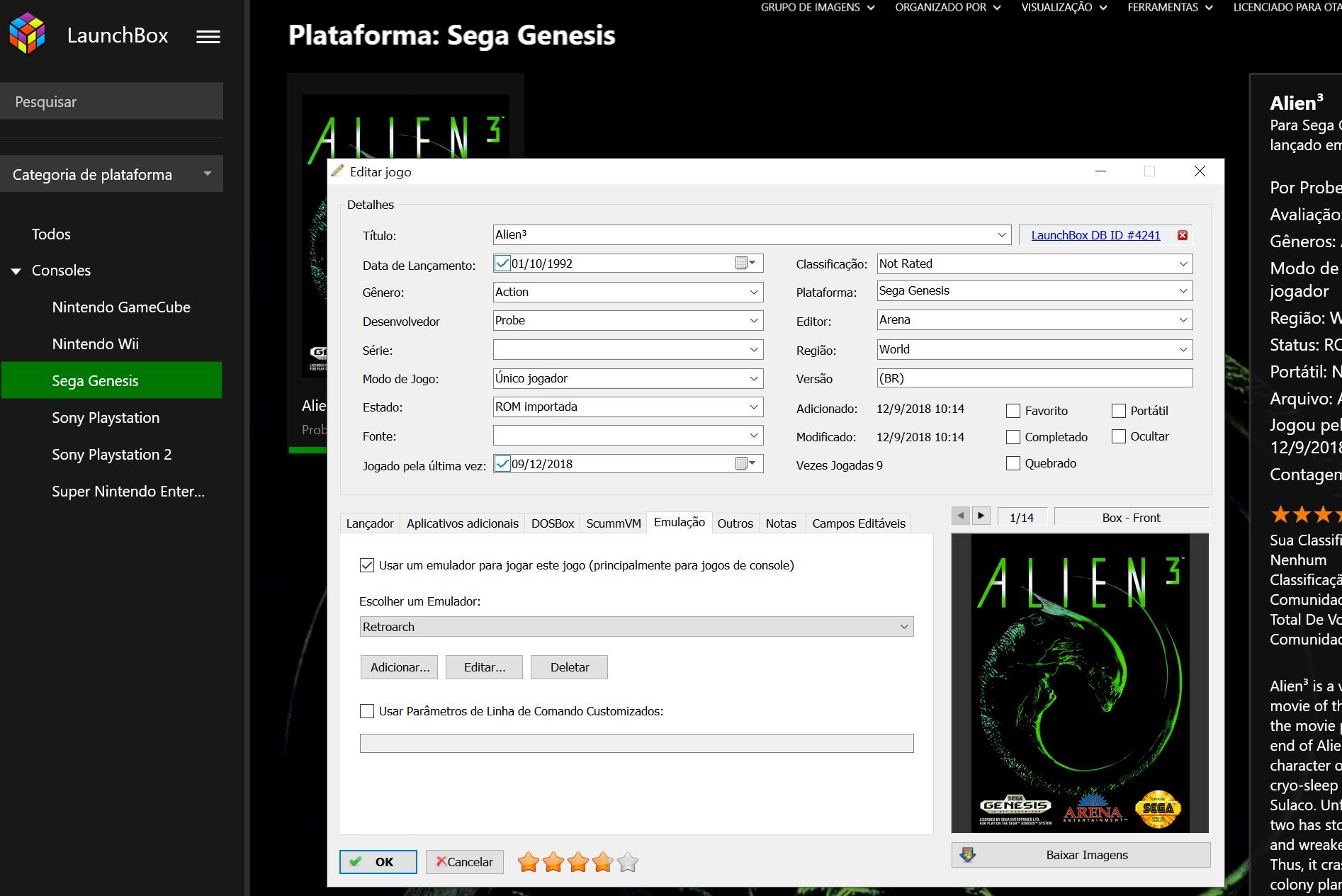Image resolution: width=1342 pixels, height=896 pixels.
Task: Click the Versão field containing (BR)
Action: 1034,378
